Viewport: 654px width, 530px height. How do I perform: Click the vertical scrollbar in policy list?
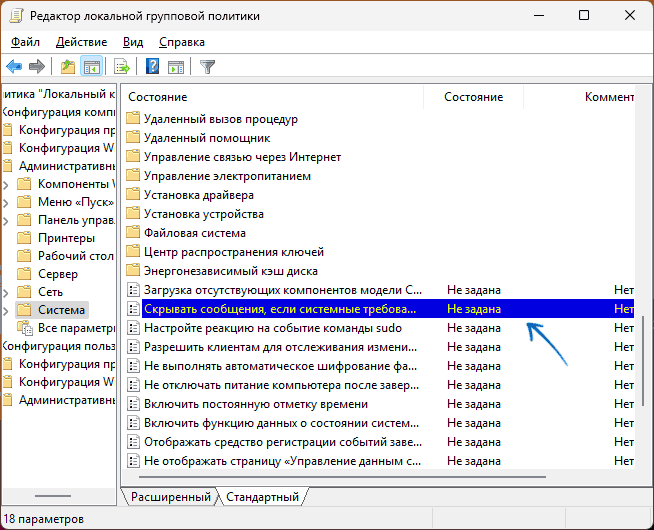pos(643,360)
